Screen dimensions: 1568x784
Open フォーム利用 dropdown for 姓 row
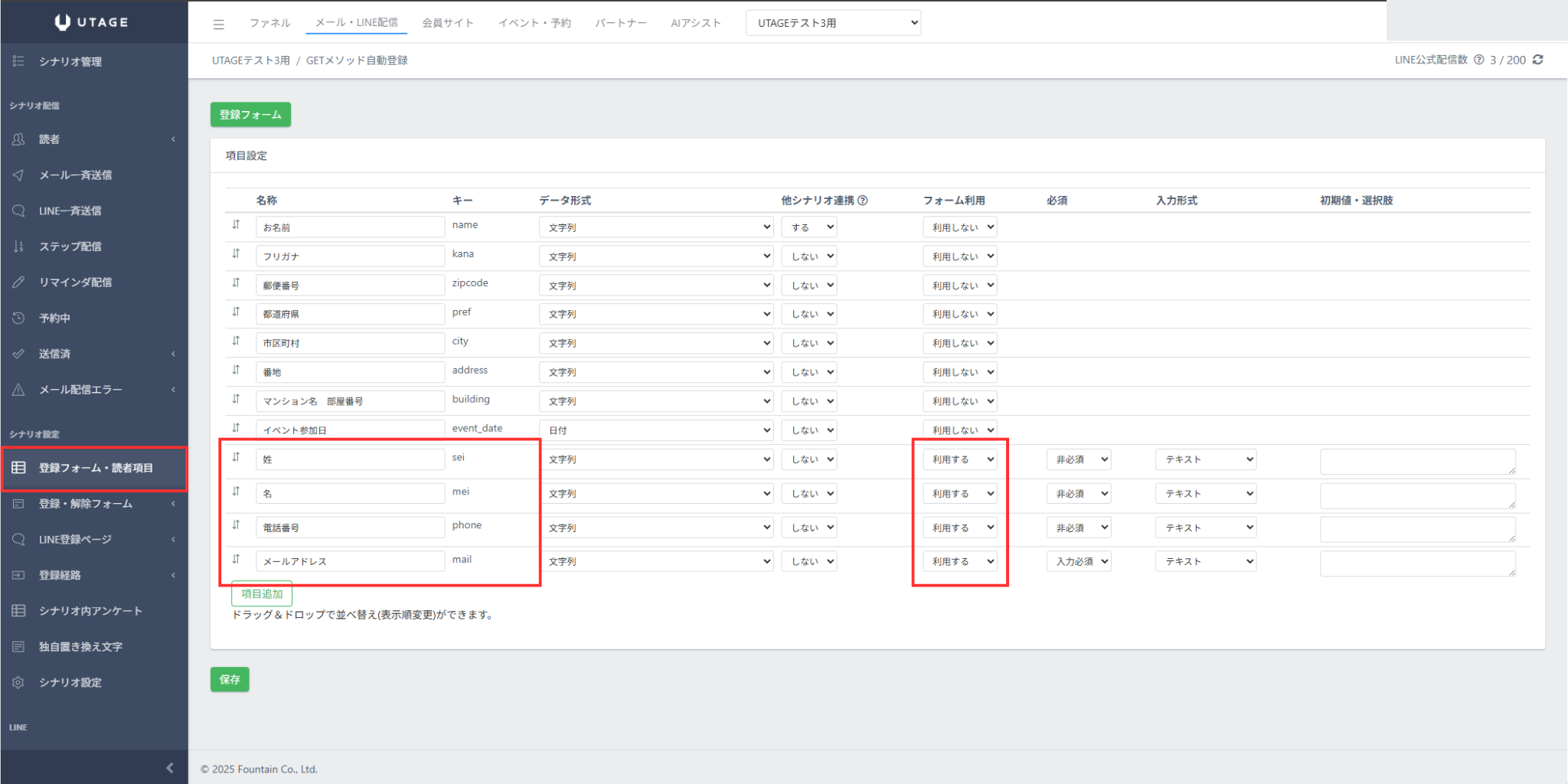pos(960,459)
